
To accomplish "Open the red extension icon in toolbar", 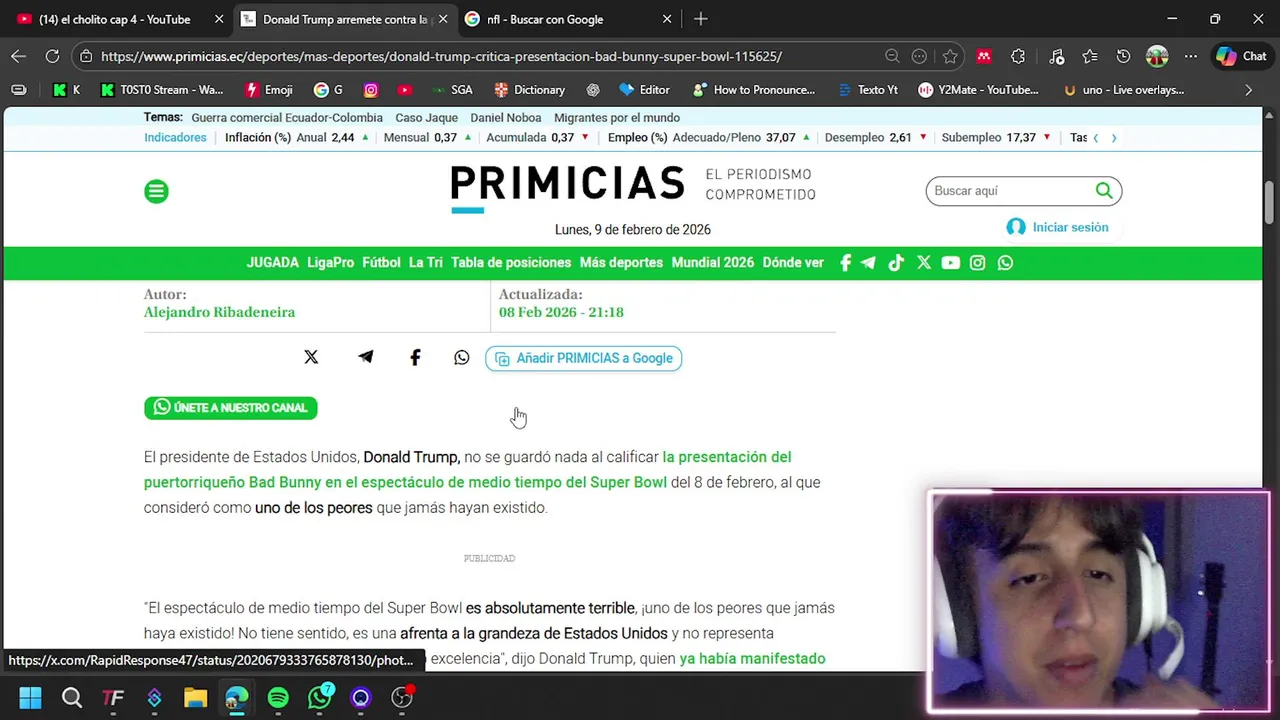I will point(984,56).
